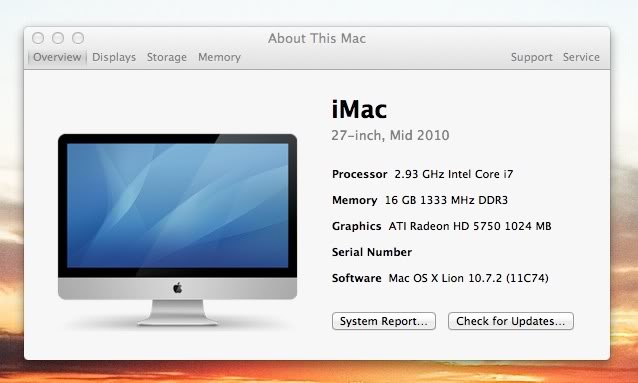Open the Service section
This screenshot has height=383, width=638.
[581, 57]
